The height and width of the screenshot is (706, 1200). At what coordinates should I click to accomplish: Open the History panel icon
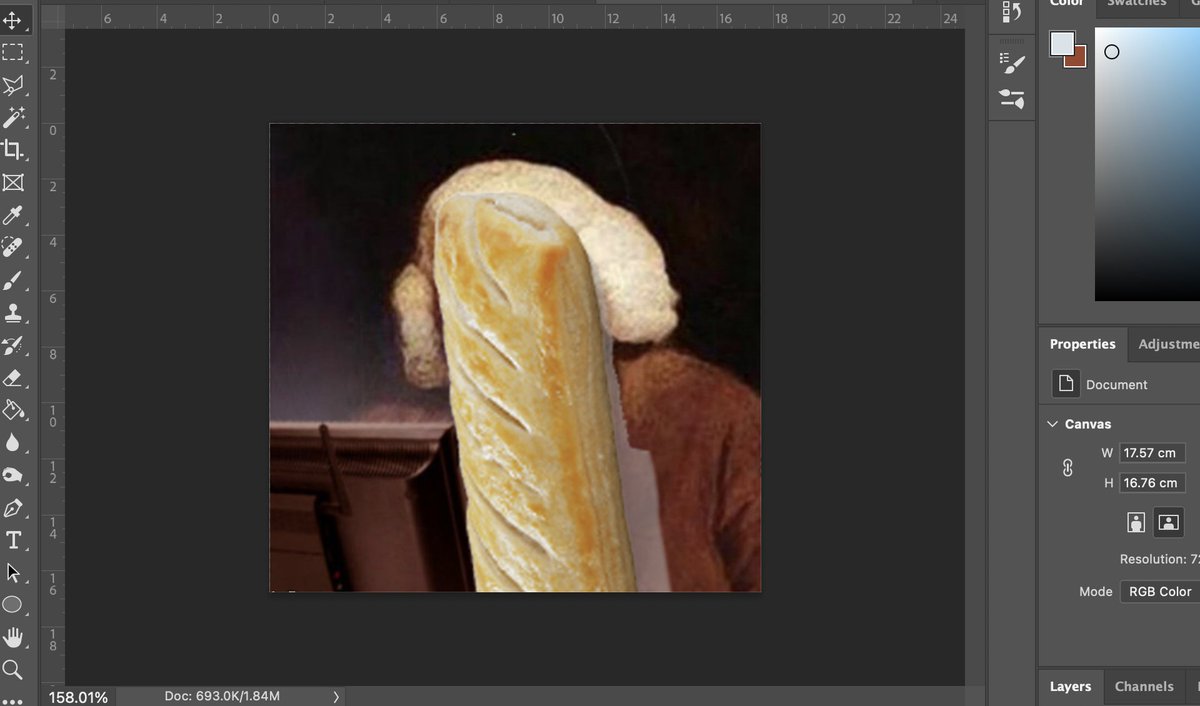pyautogui.click(x=1012, y=11)
